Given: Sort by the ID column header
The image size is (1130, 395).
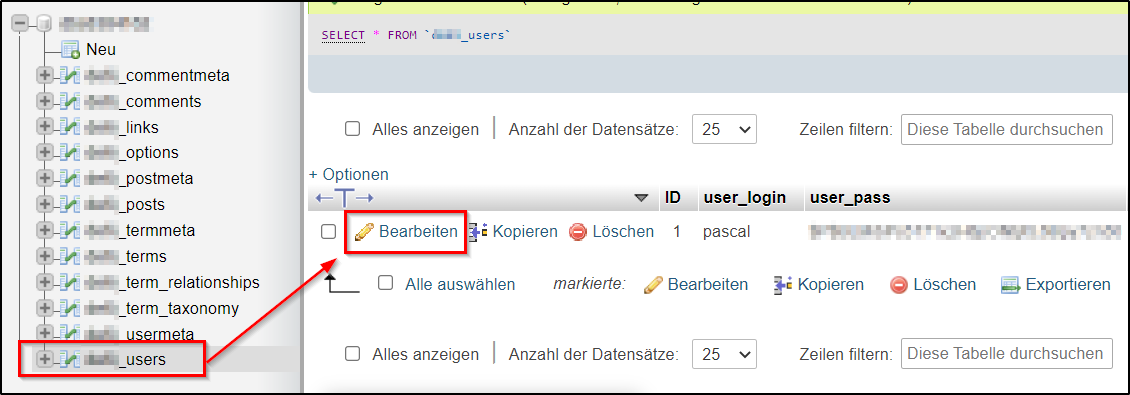Looking at the screenshot, I should click(673, 198).
